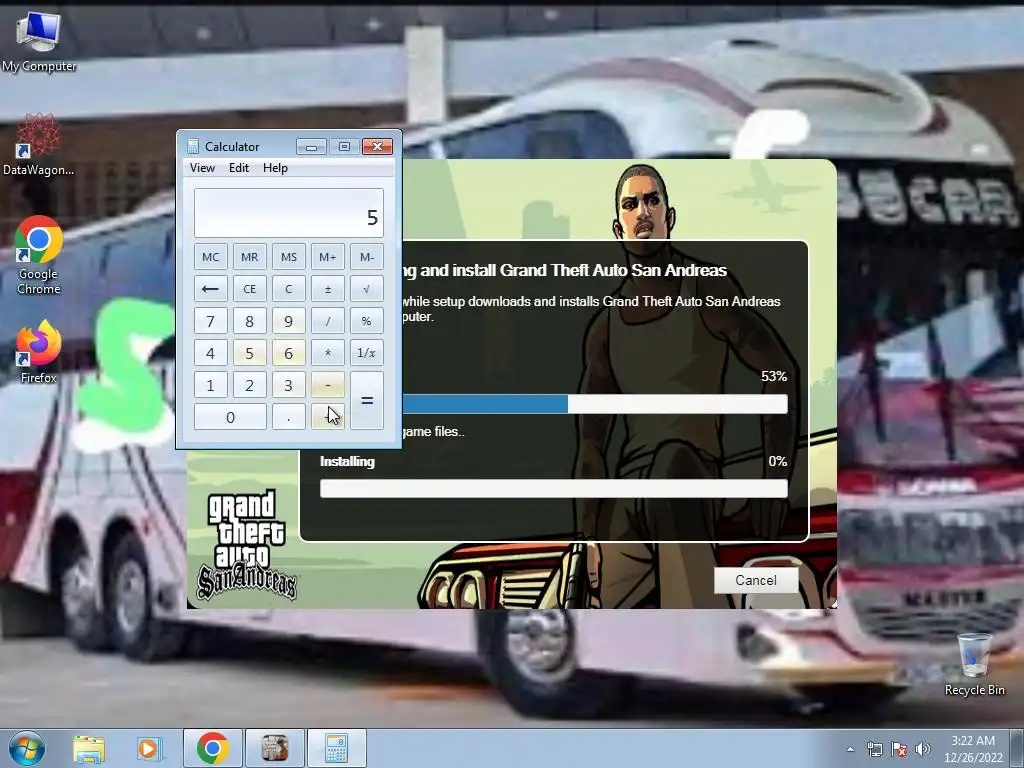This screenshot has width=1024, height=768.
Task: Click the Show desktop strip in taskbar
Action: tap(1017, 748)
